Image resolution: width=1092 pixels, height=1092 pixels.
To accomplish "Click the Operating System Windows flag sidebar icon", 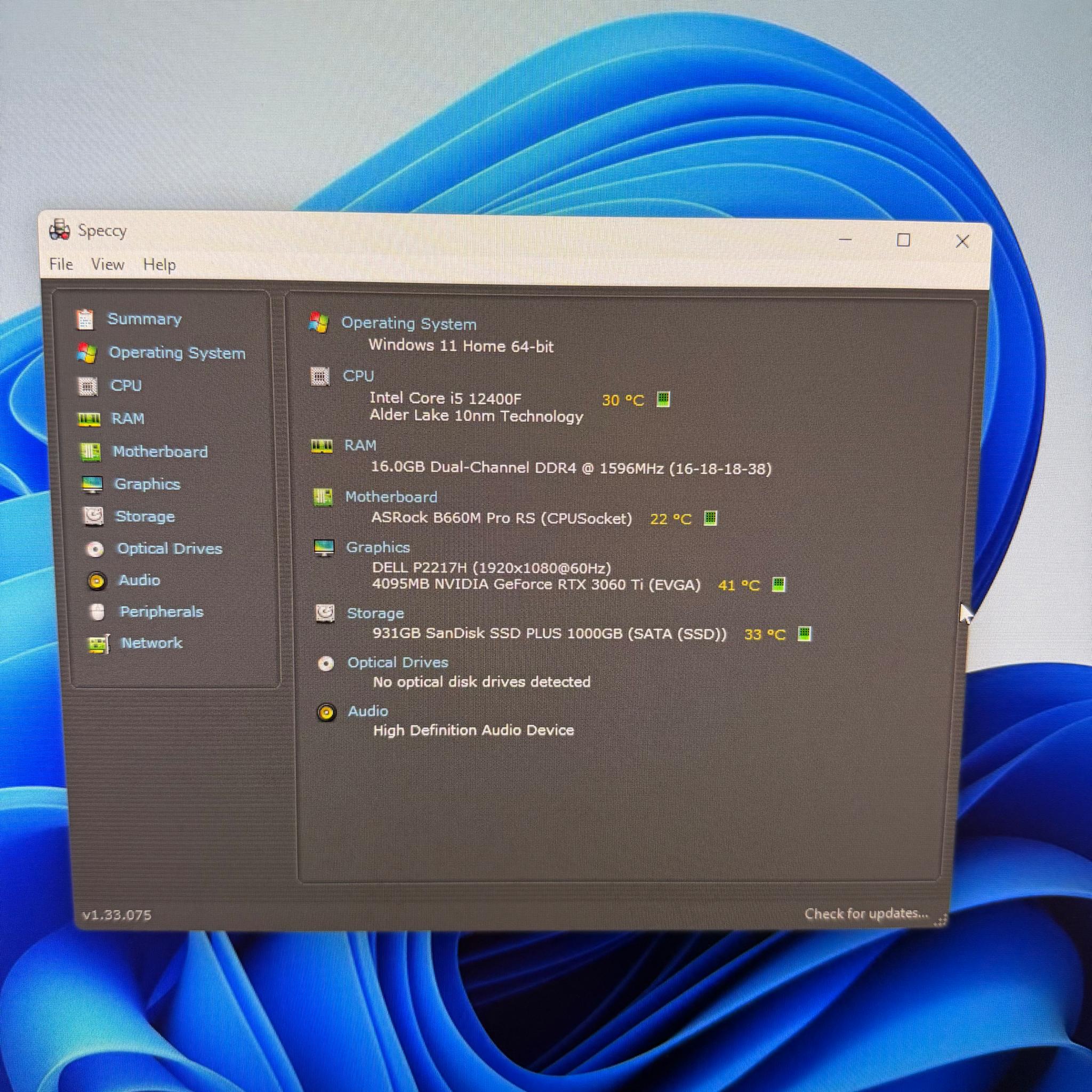I will point(86,352).
